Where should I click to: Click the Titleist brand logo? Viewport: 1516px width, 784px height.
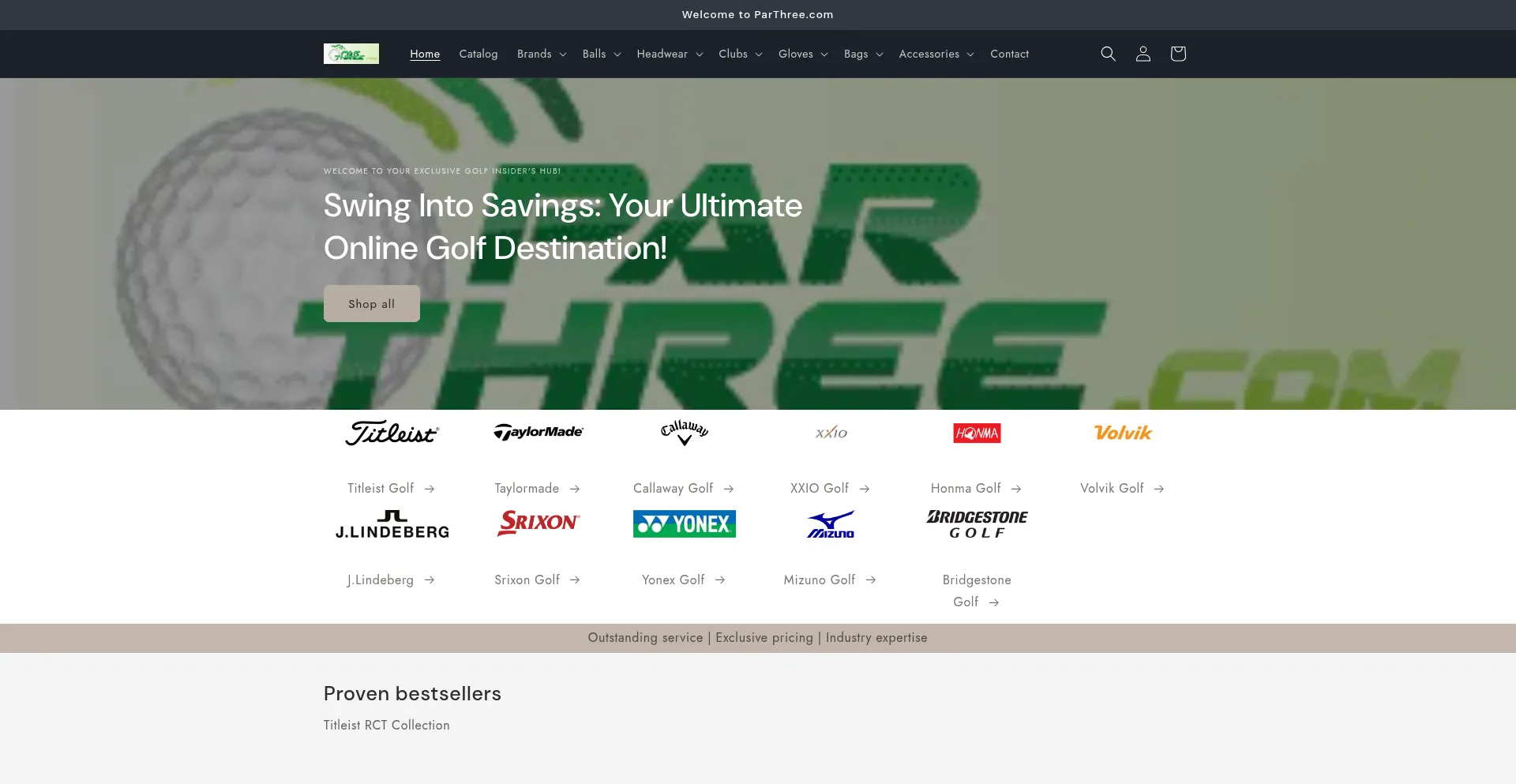pos(392,433)
